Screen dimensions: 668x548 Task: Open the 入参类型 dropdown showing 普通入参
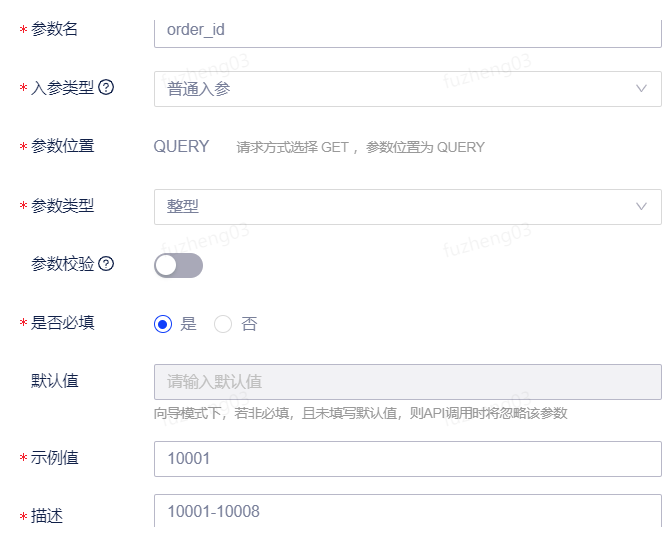tap(408, 89)
